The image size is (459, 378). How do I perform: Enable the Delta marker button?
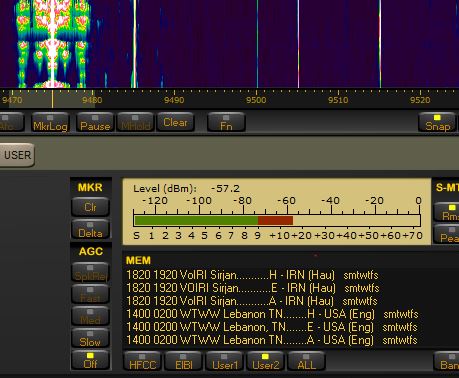tap(90, 229)
